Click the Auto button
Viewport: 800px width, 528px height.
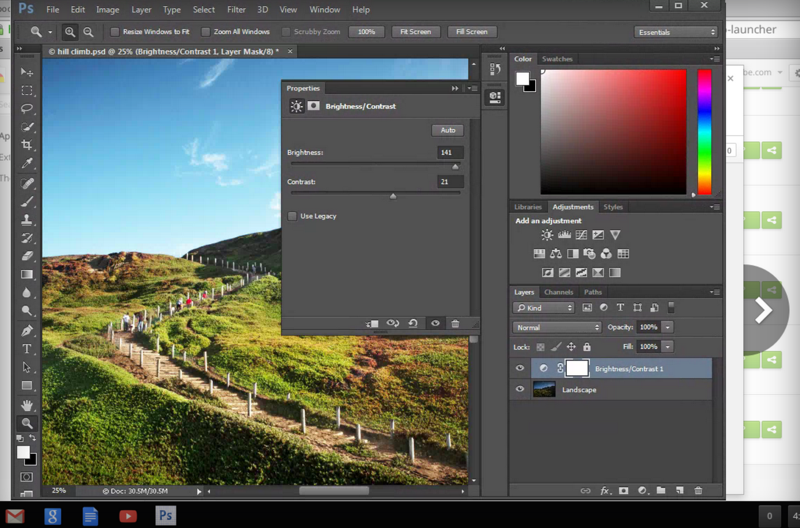(447, 131)
